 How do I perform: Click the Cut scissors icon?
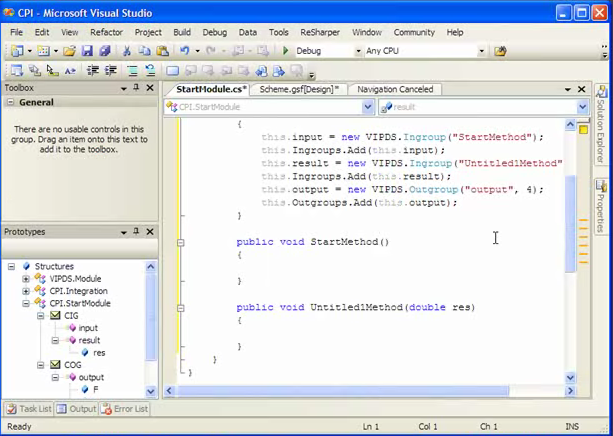click(x=129, y=51)
